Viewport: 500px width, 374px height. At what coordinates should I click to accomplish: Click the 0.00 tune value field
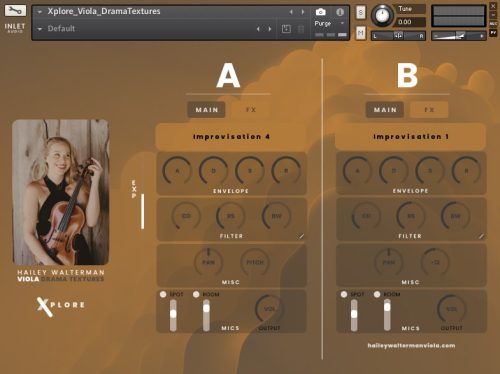(x=410, y=22)
